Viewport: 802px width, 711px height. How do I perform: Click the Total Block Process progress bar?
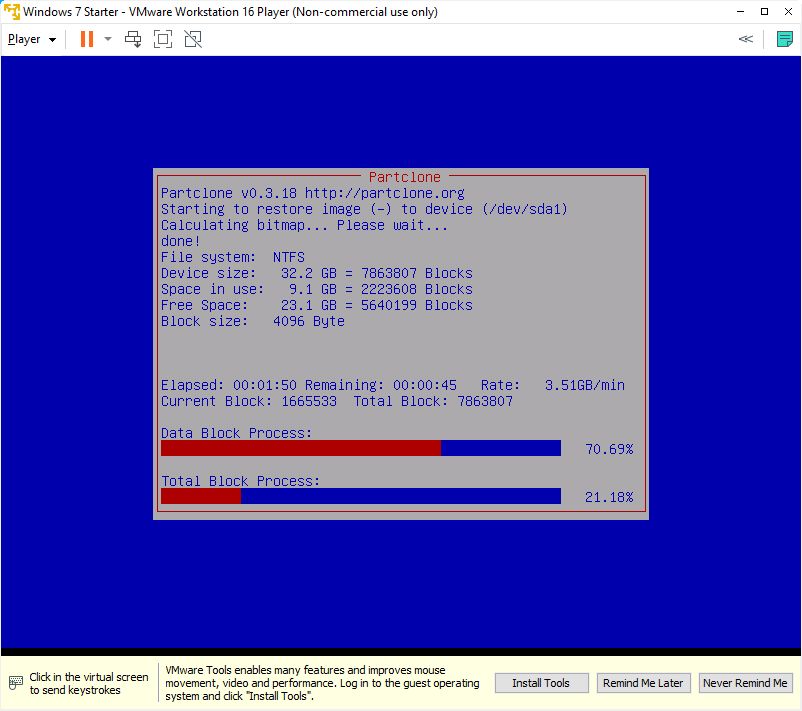[360, 496]
